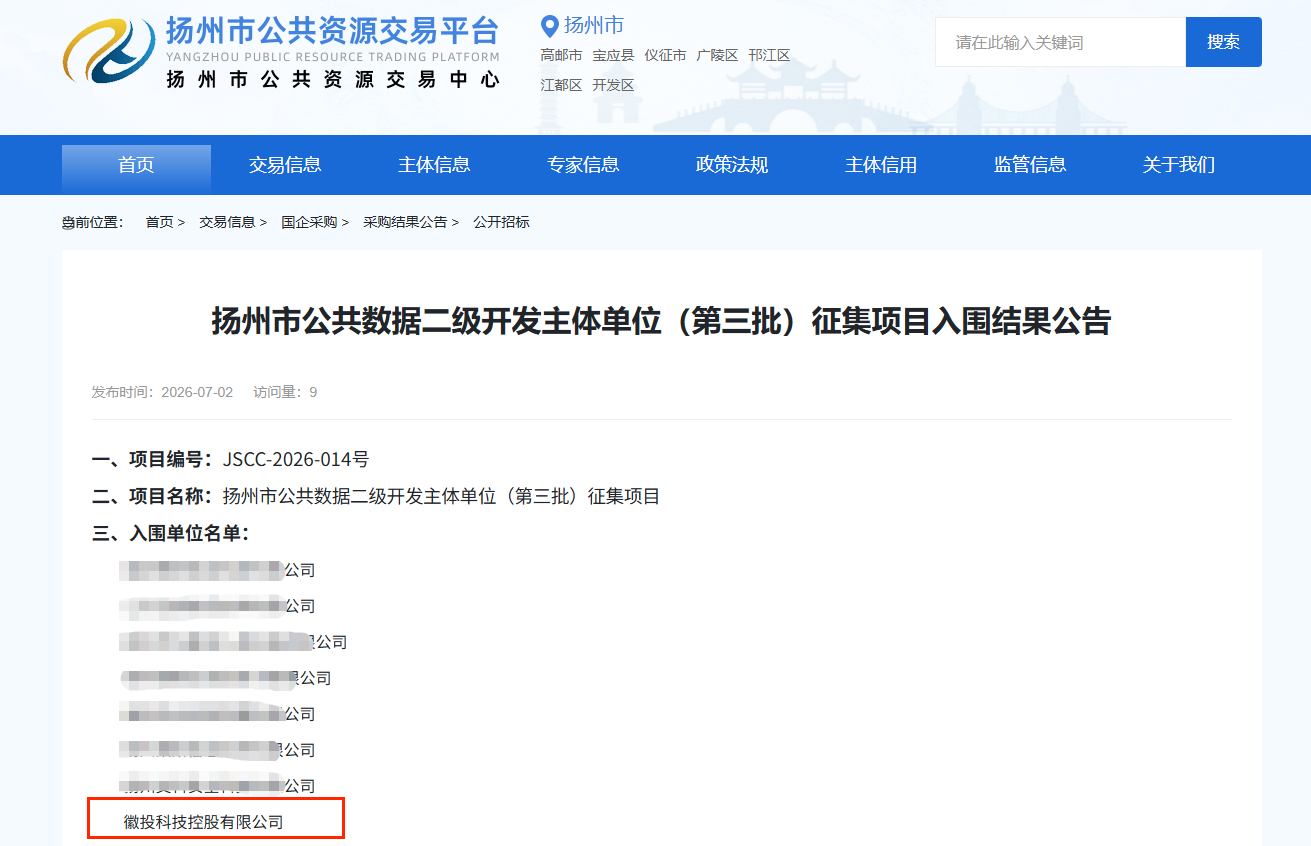Screen dimensions: 1311x846
Task: Go to 采购结果公告 in the breadcrumb
Action: (x=405, y=222)
